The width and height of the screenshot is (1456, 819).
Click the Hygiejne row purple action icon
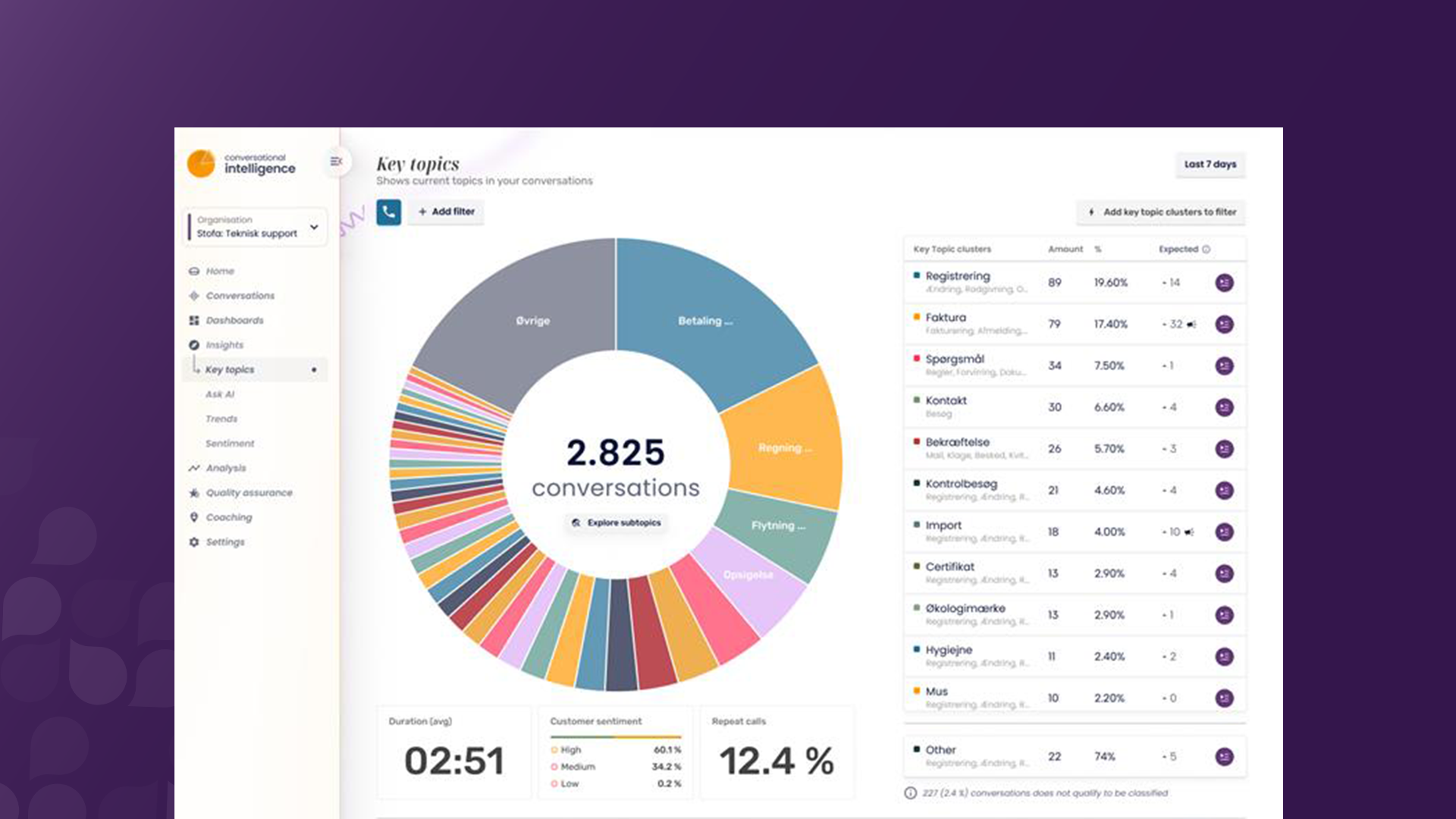click(x=1224, y=657)
